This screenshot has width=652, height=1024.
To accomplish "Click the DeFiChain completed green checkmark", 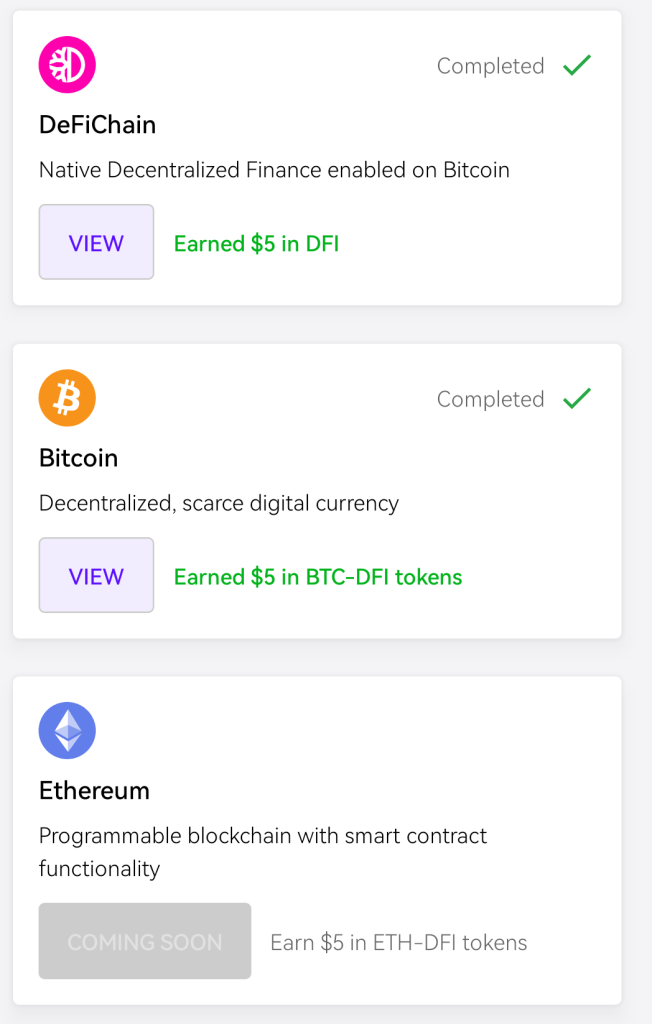I will coord(577,66).
